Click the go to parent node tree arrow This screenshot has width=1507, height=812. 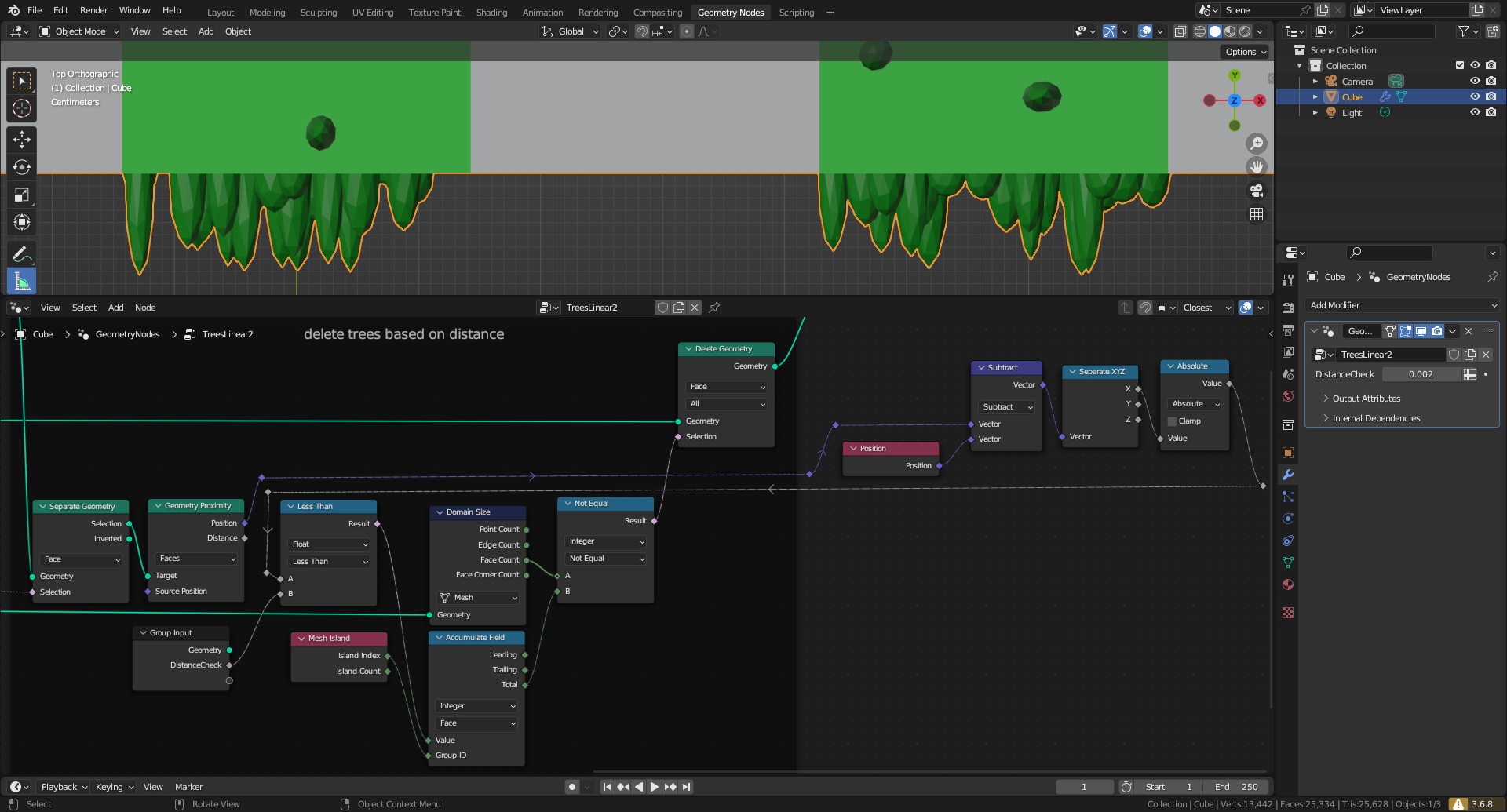coord(1126,308)
